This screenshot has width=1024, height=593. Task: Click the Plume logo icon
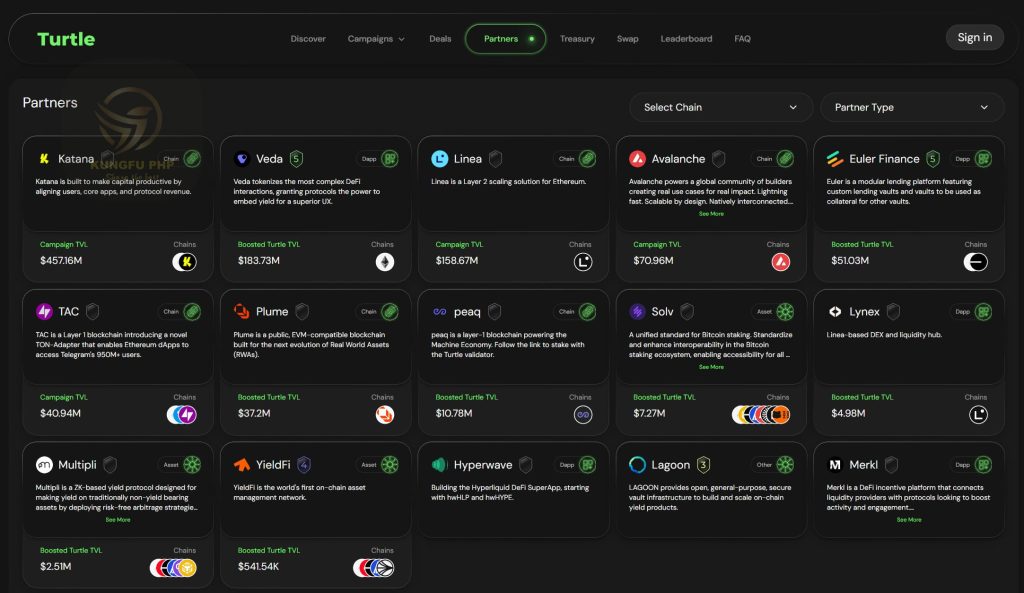(x=242, y=312)
